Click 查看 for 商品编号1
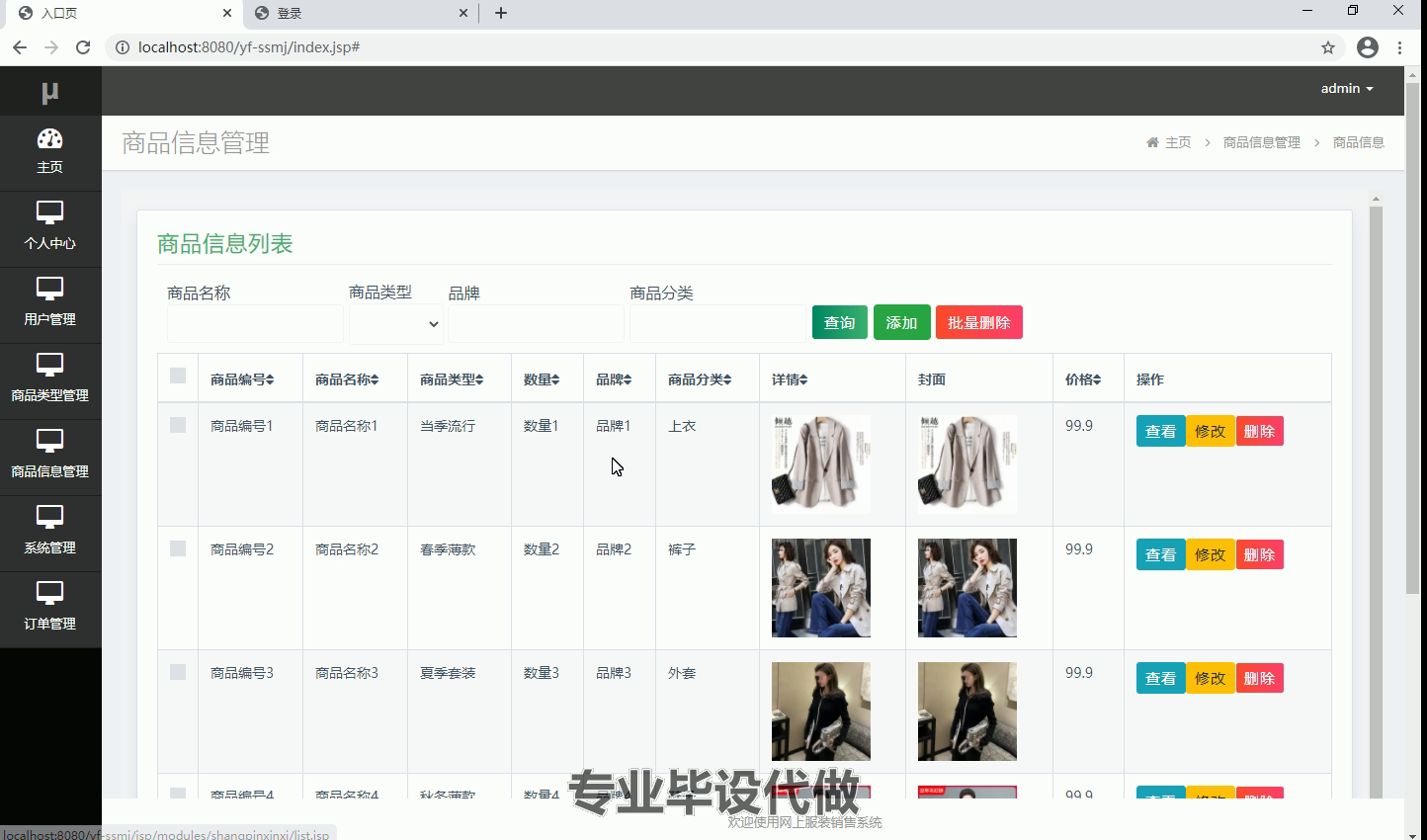The width and height of the screenshot is (1427, 840). tap(1160, 431)
